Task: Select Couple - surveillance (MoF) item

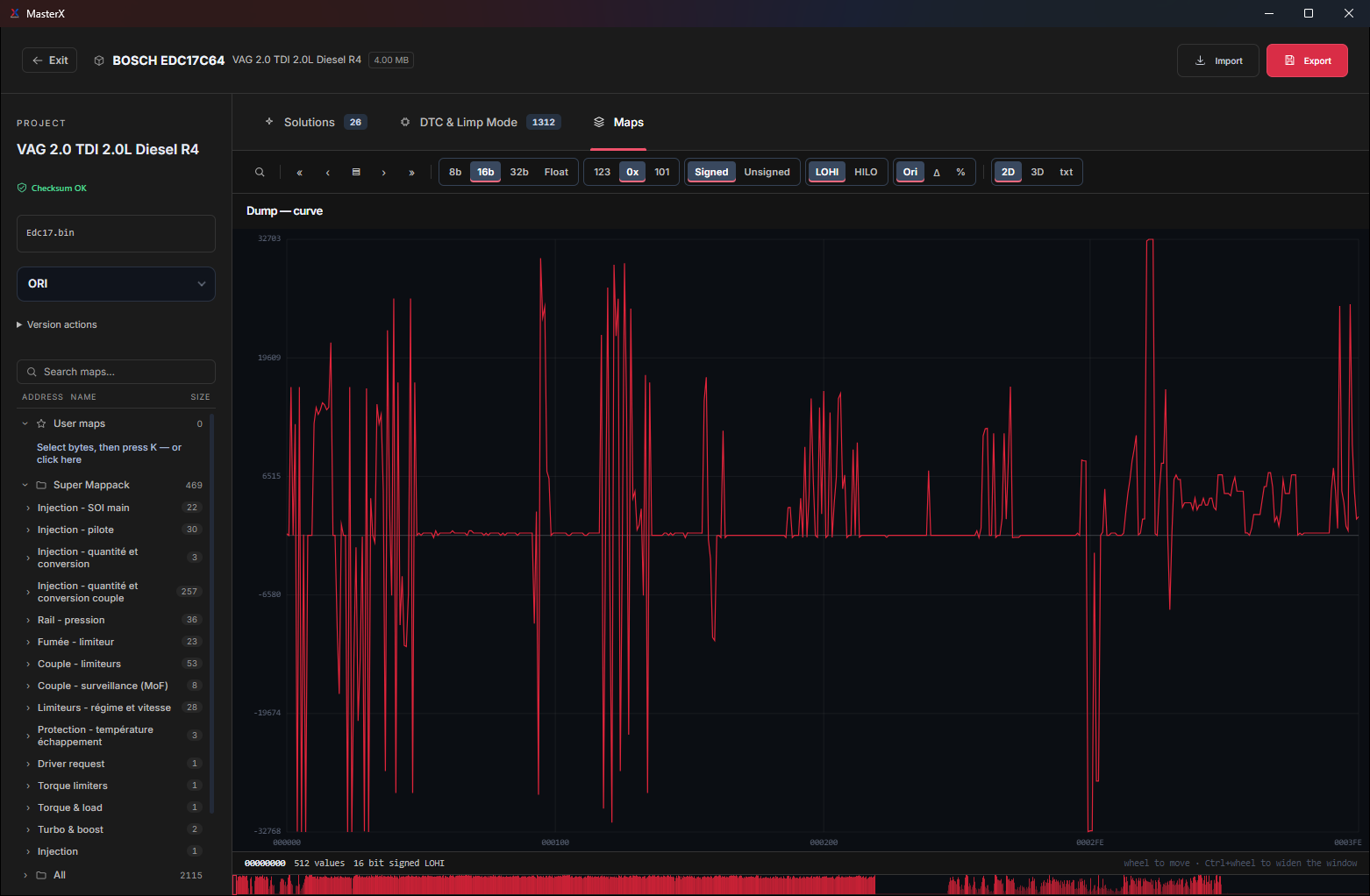Action: pyautogui.click(x=114, y=686)
